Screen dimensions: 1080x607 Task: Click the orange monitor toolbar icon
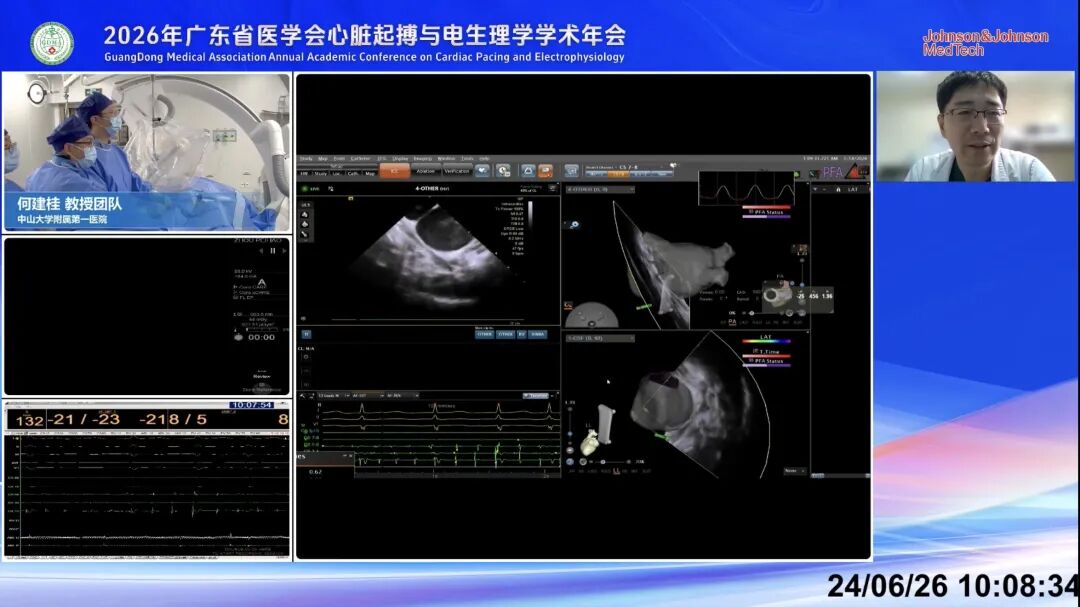[x=546, y=171]
